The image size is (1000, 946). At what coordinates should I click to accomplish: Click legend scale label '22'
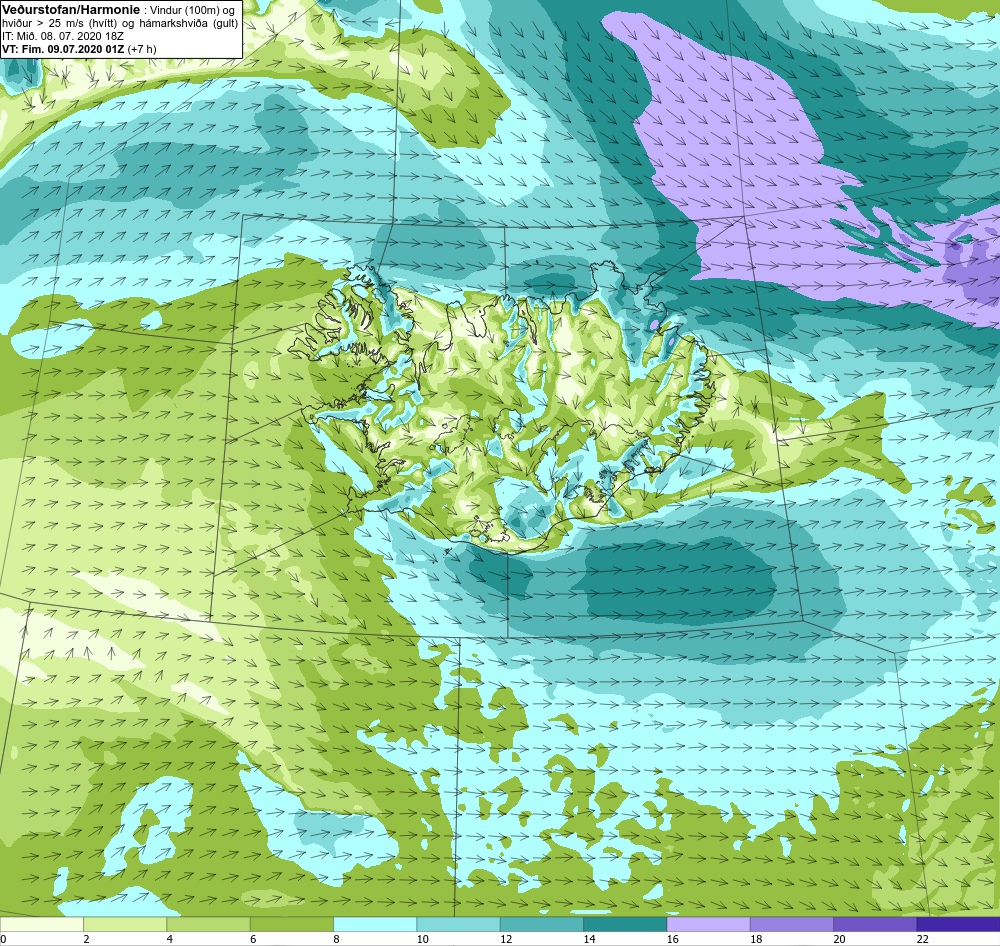(922, 938)
